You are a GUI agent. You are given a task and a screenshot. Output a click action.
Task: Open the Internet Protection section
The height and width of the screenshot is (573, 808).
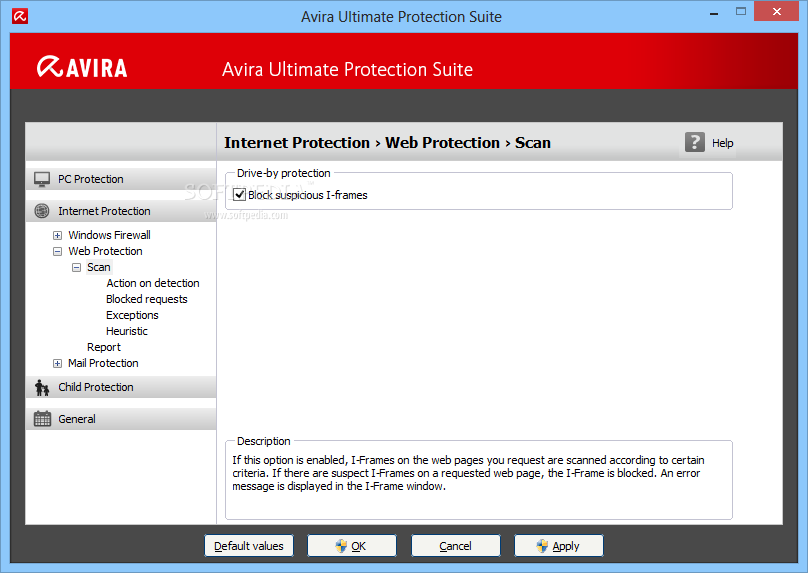click(121, 211)
